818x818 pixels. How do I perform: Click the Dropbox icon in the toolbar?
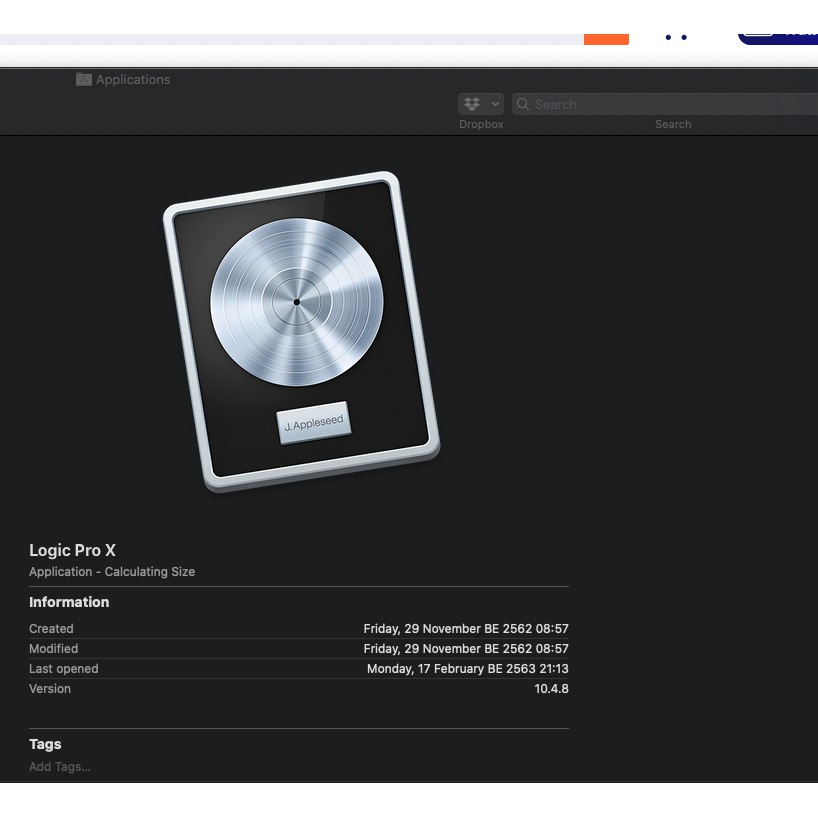(470, 103)
